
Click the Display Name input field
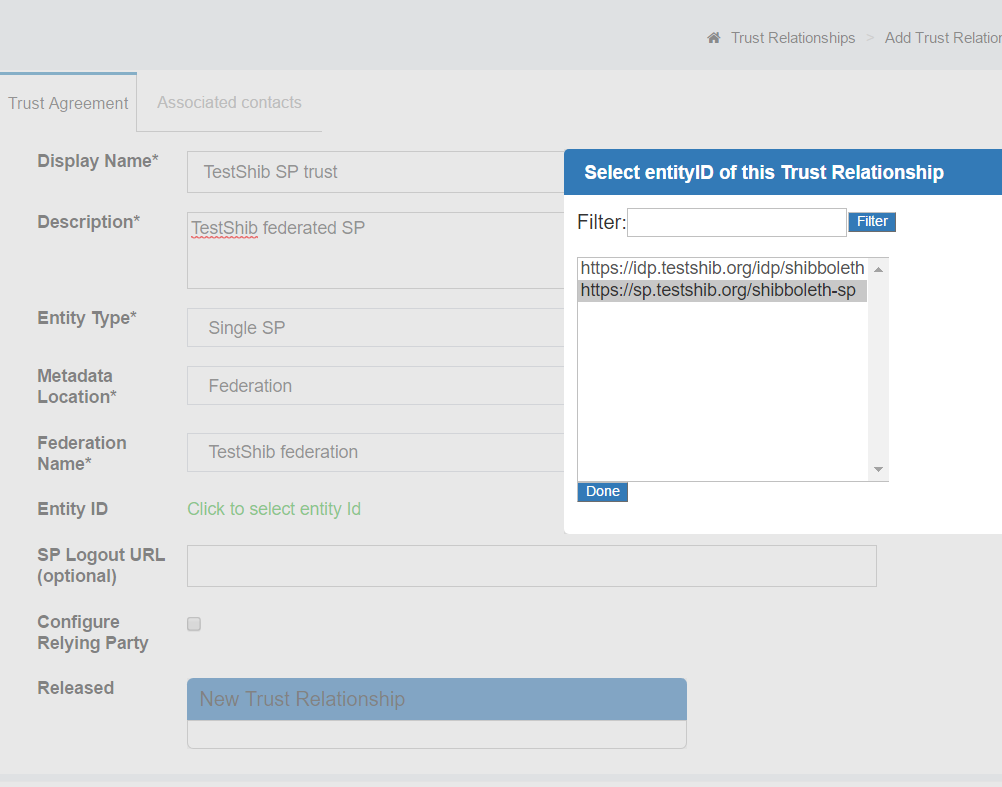click(375, 172)
